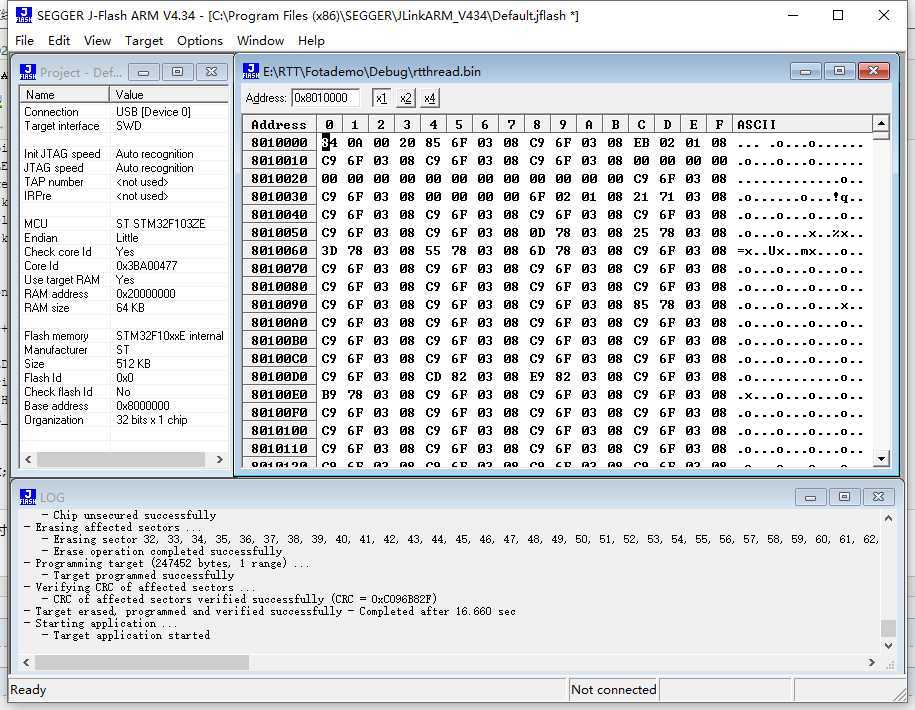Screen dimensions: 915x710
Task: Click address row 8010000 in hex view
Action: tap(280, 142)
